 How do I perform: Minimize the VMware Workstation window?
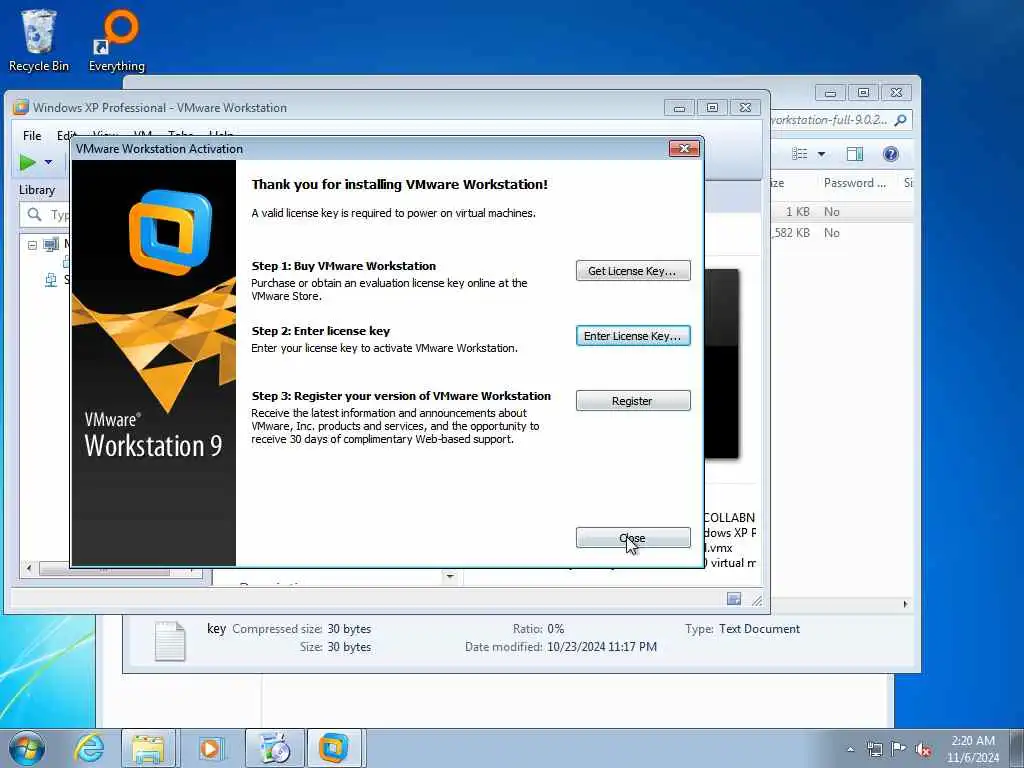680,108
